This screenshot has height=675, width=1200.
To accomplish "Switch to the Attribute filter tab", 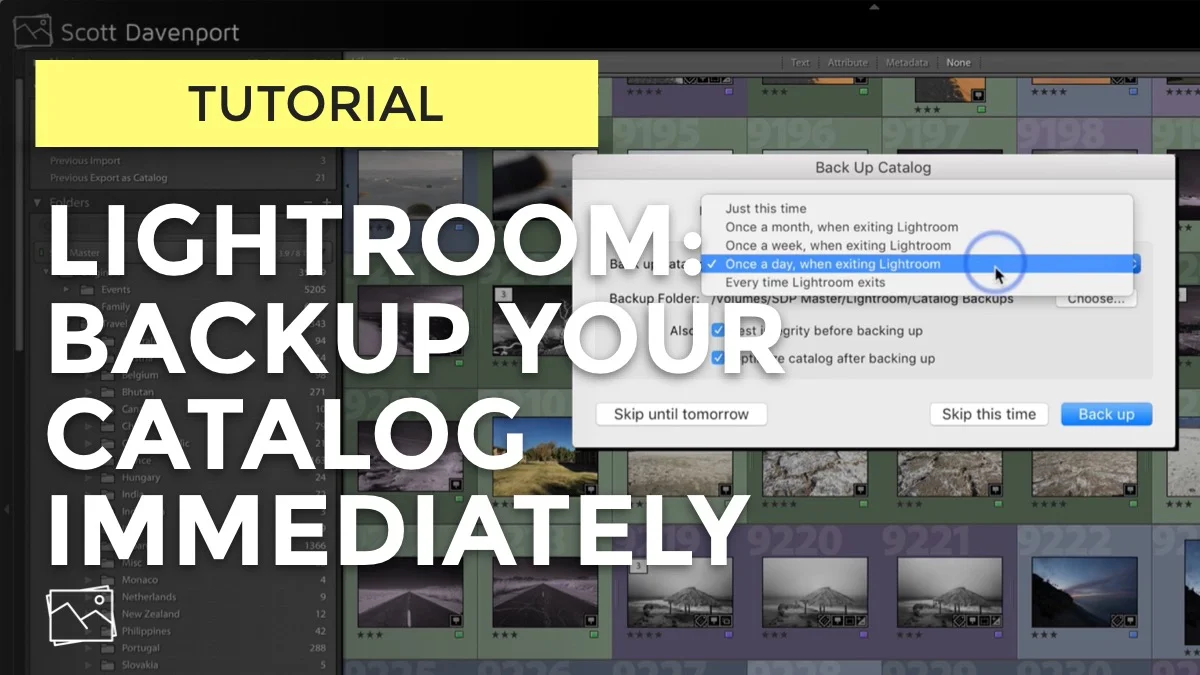I will coord(847,62).
